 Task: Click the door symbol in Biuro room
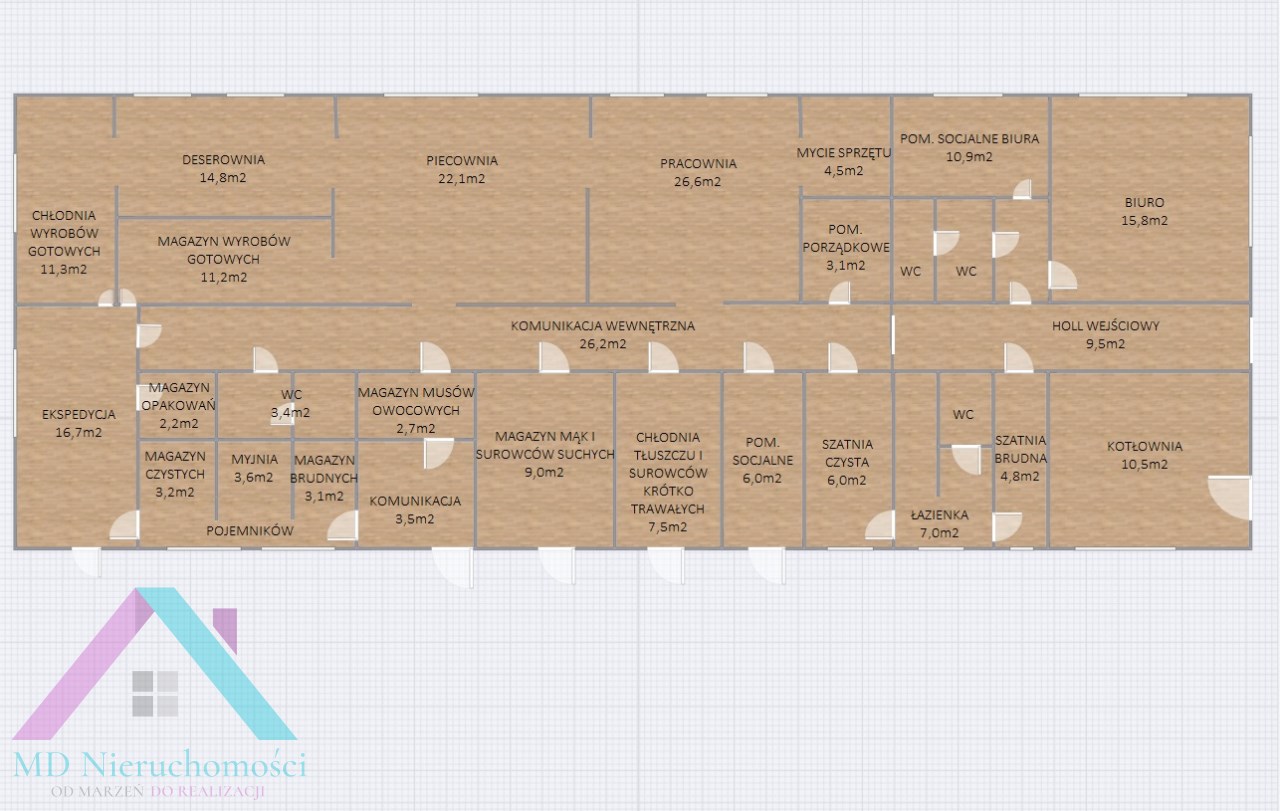[x=1062, y=275]
